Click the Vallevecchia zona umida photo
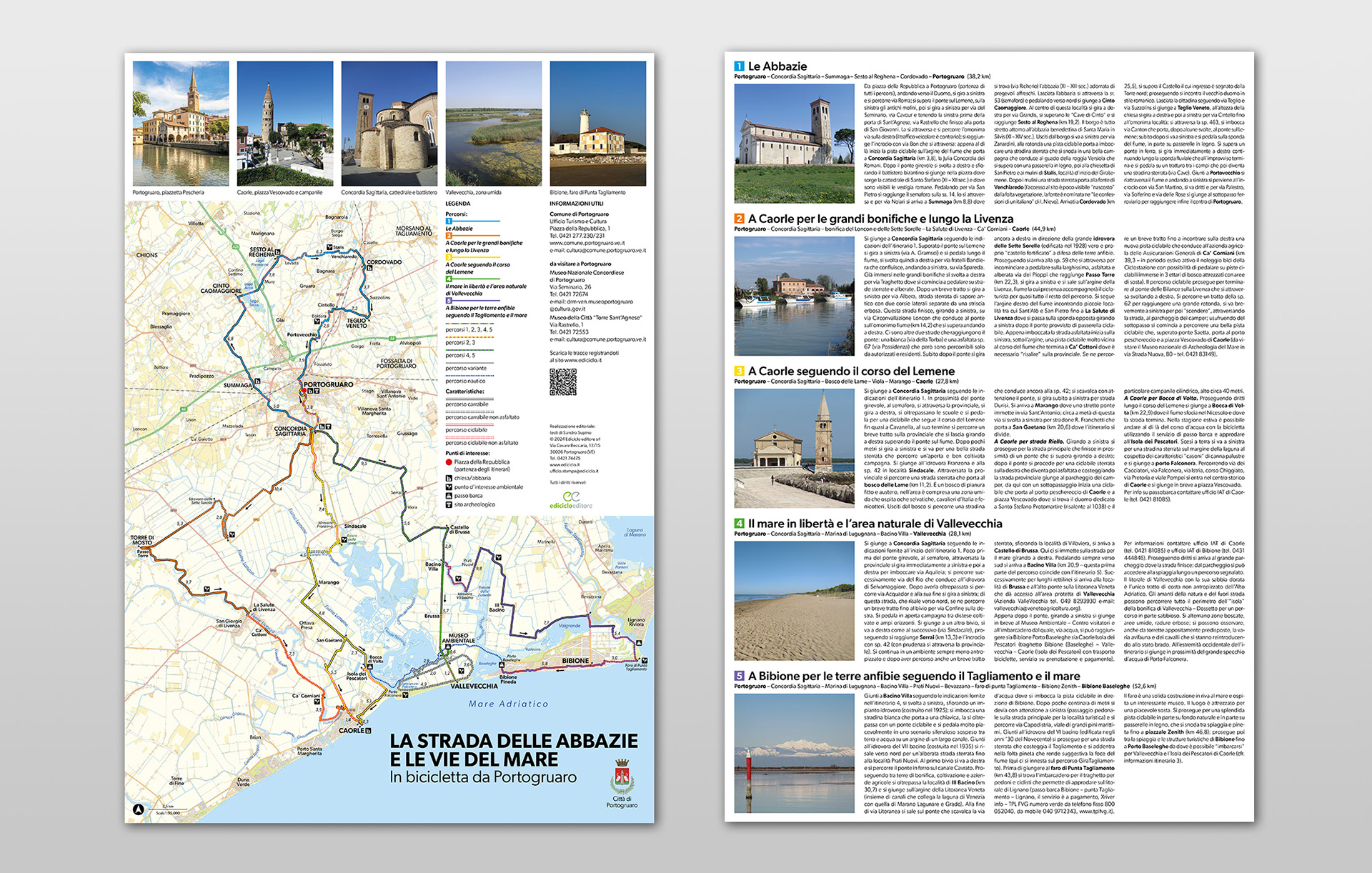Screen dimensions: 1372x873 point(494,124)
